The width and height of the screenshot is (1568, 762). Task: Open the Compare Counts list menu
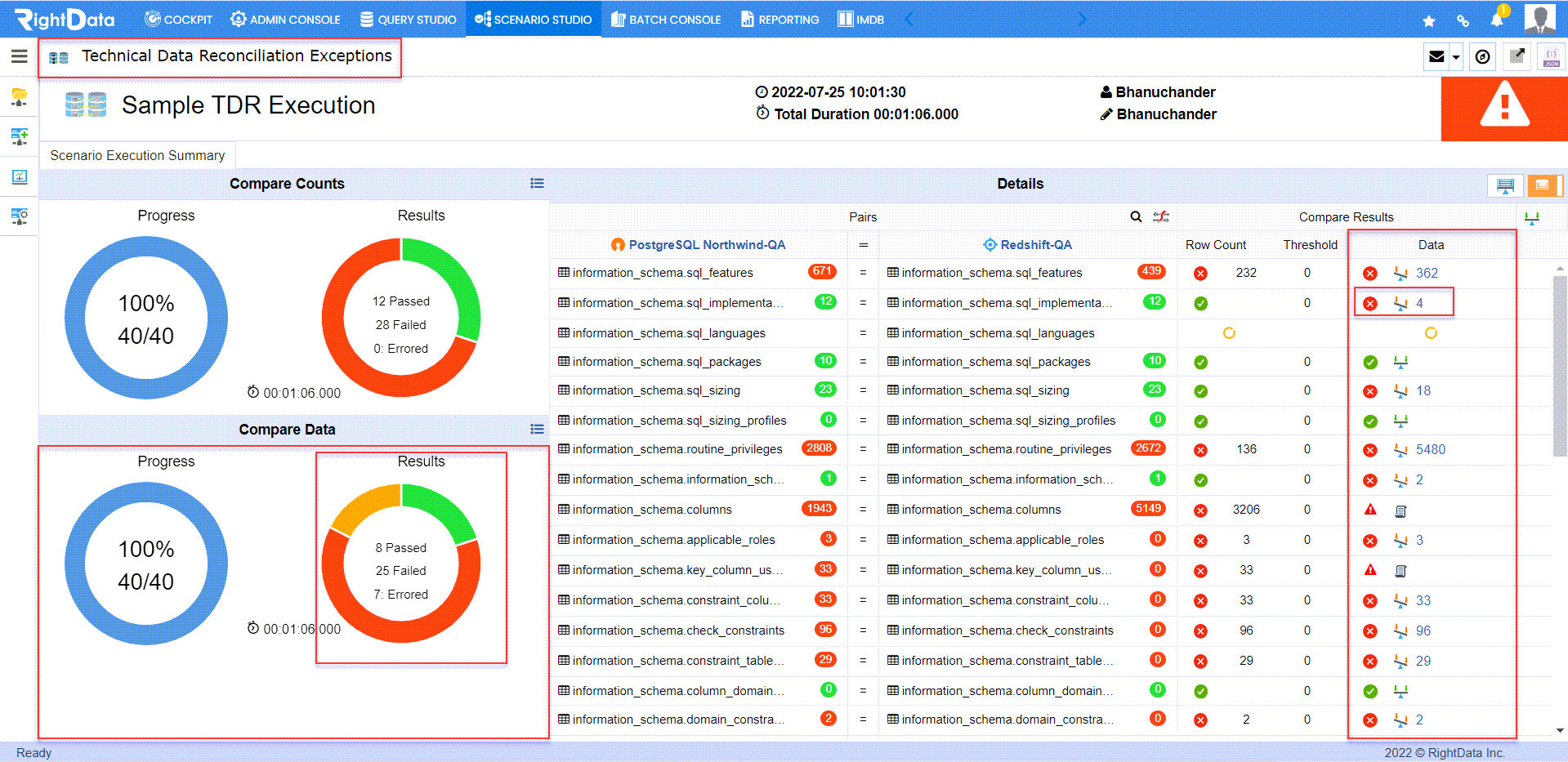click(x=537, y=184)
